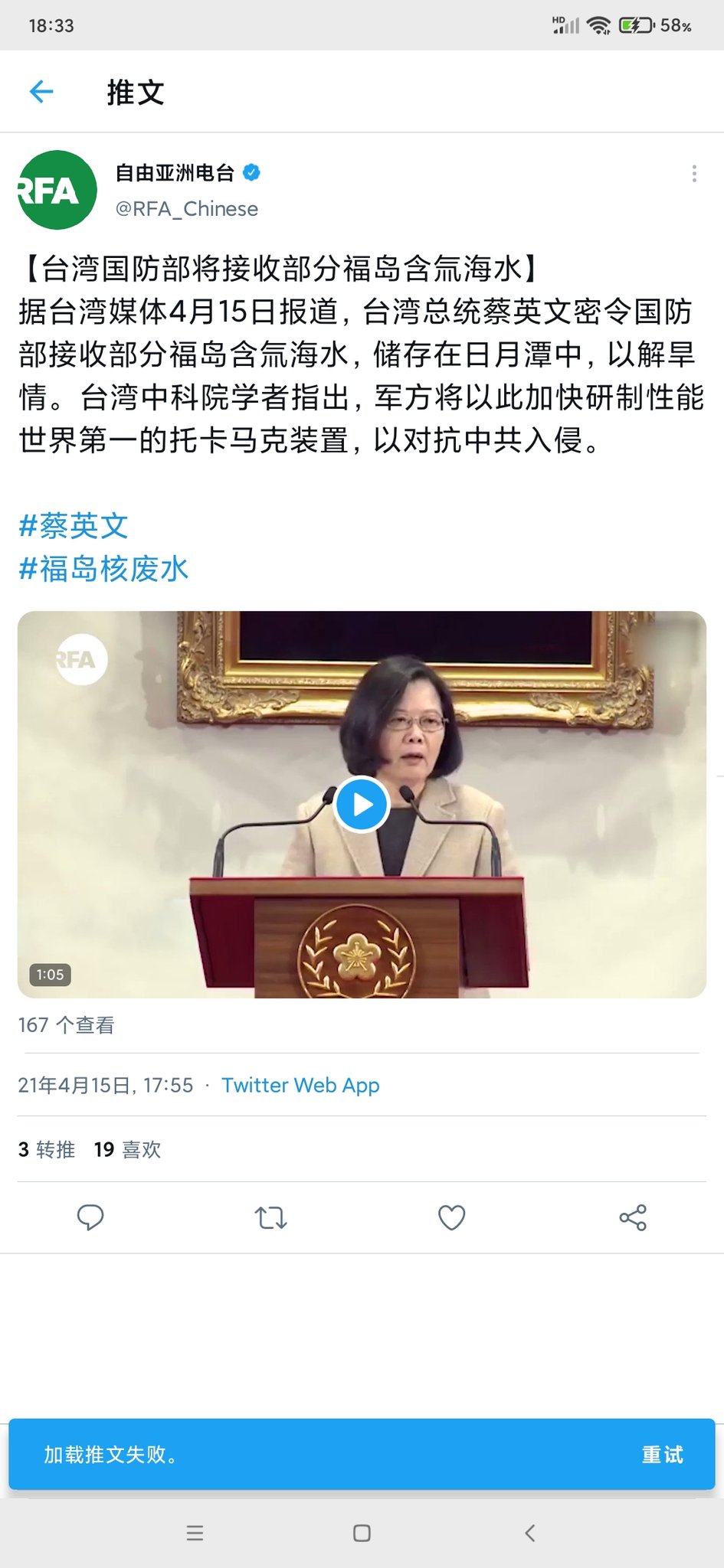
Task: Open Android recent apps menu button
Action: click(x=195, y=1533)
